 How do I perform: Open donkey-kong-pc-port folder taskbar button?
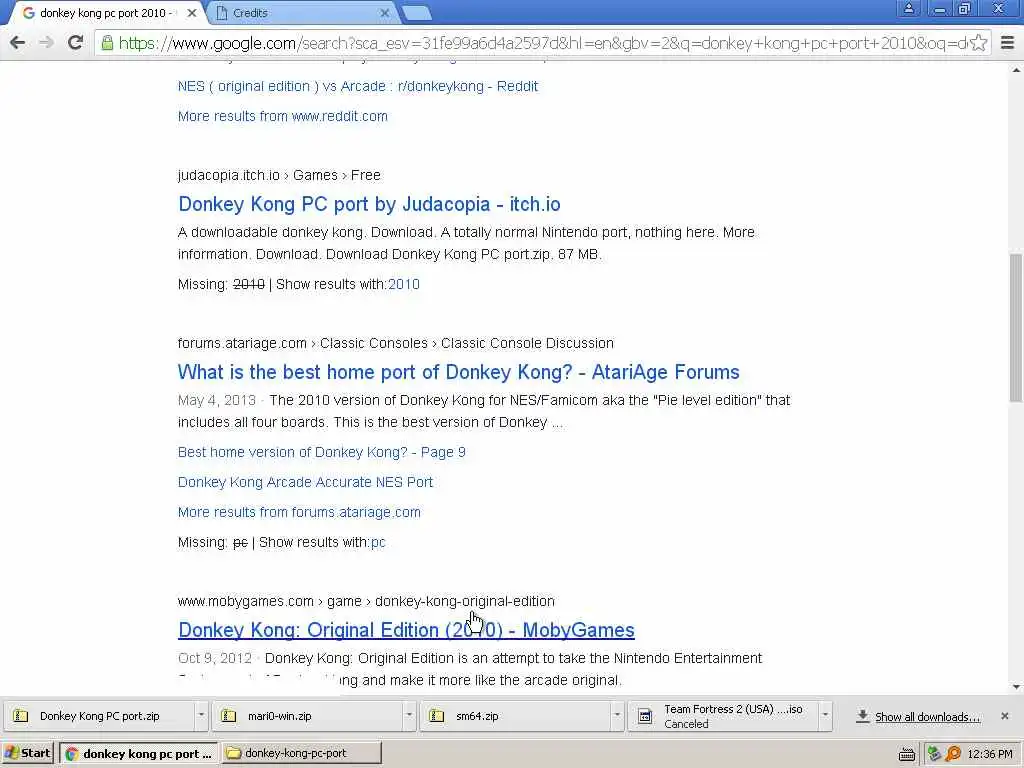(301, 753)
